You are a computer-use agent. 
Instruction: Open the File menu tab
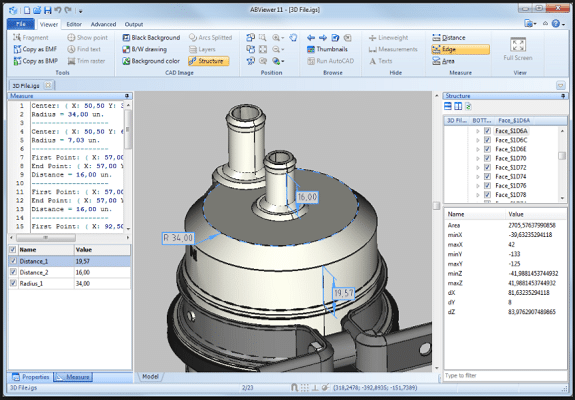pyautogui.click(x=21, y=24)
